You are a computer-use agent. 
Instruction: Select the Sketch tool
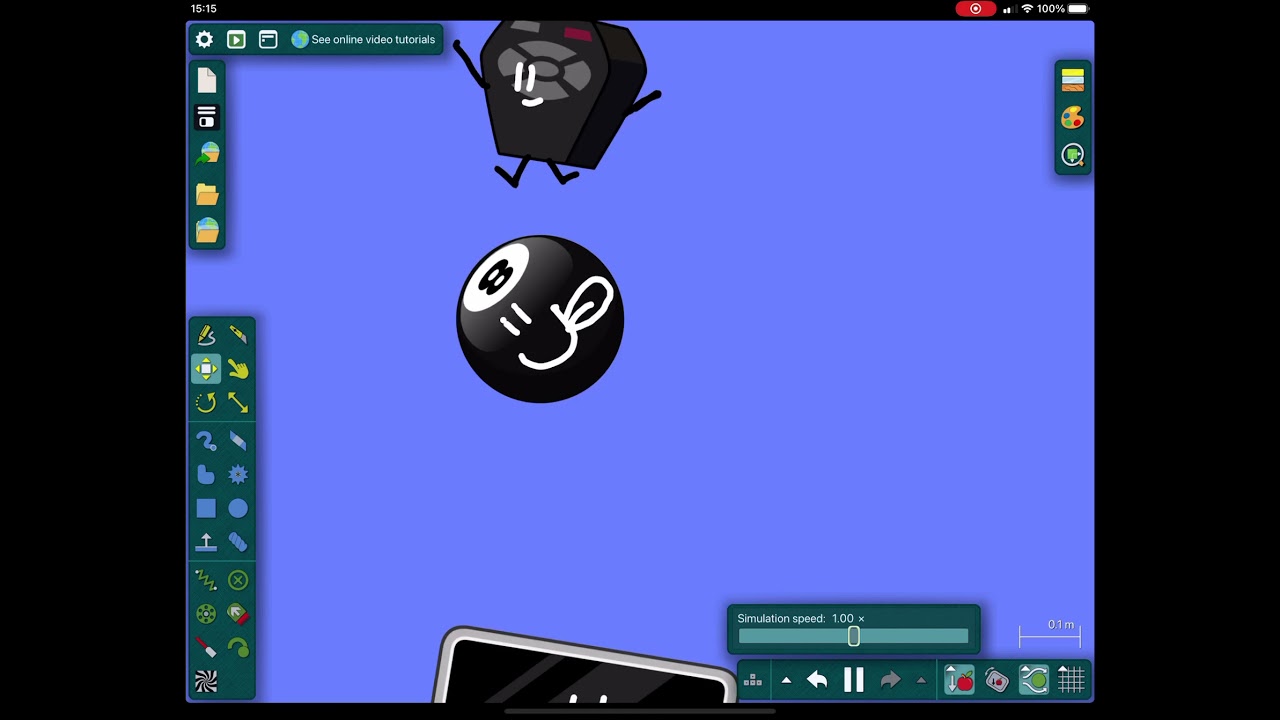(x=206, y=335)
